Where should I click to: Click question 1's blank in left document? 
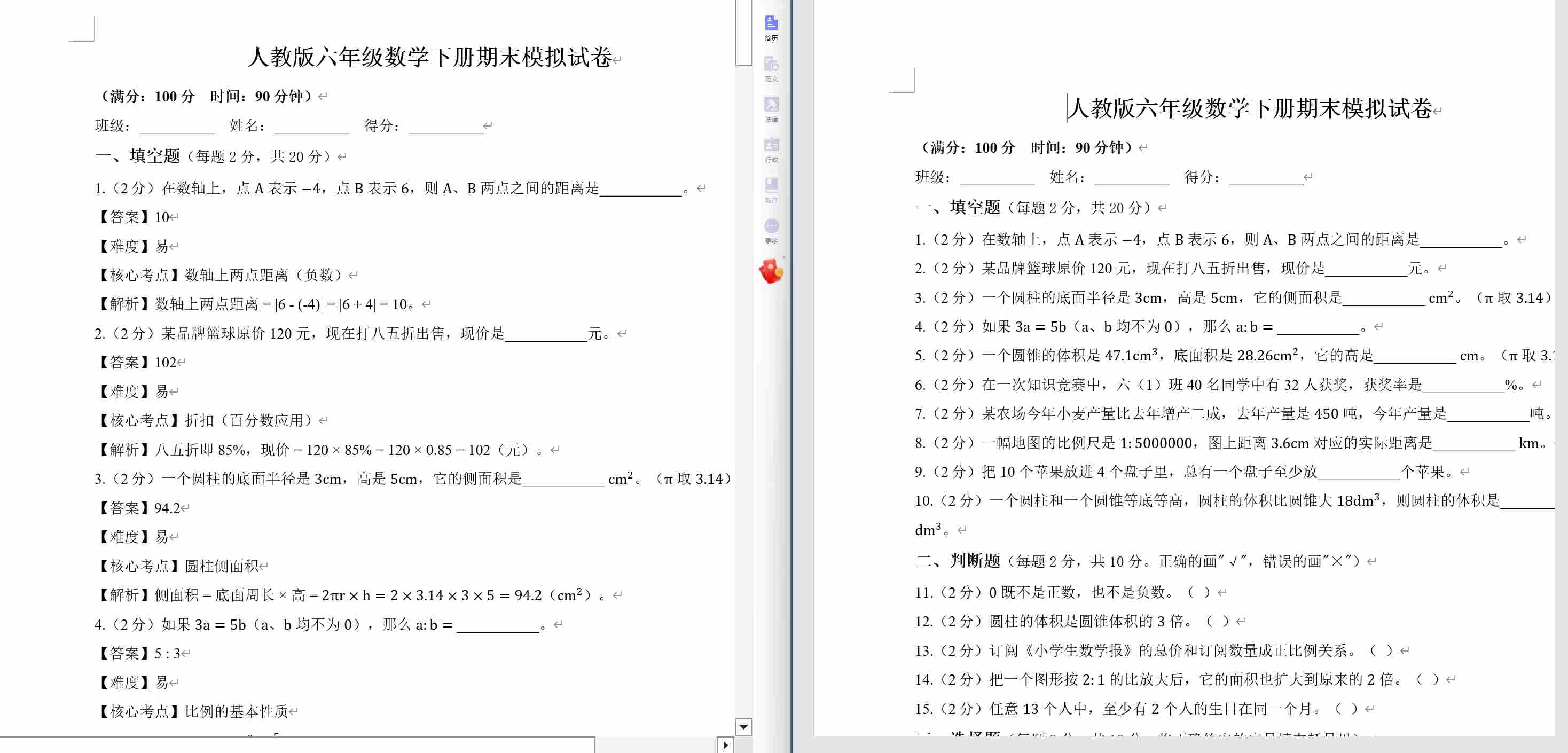point(640,189)
